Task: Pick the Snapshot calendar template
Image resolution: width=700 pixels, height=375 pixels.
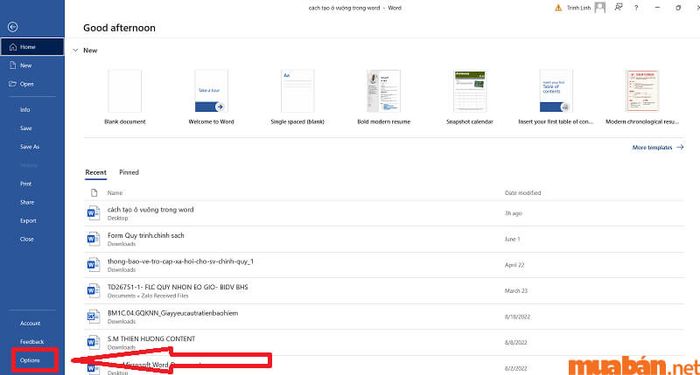Action: tap(470, 97)
